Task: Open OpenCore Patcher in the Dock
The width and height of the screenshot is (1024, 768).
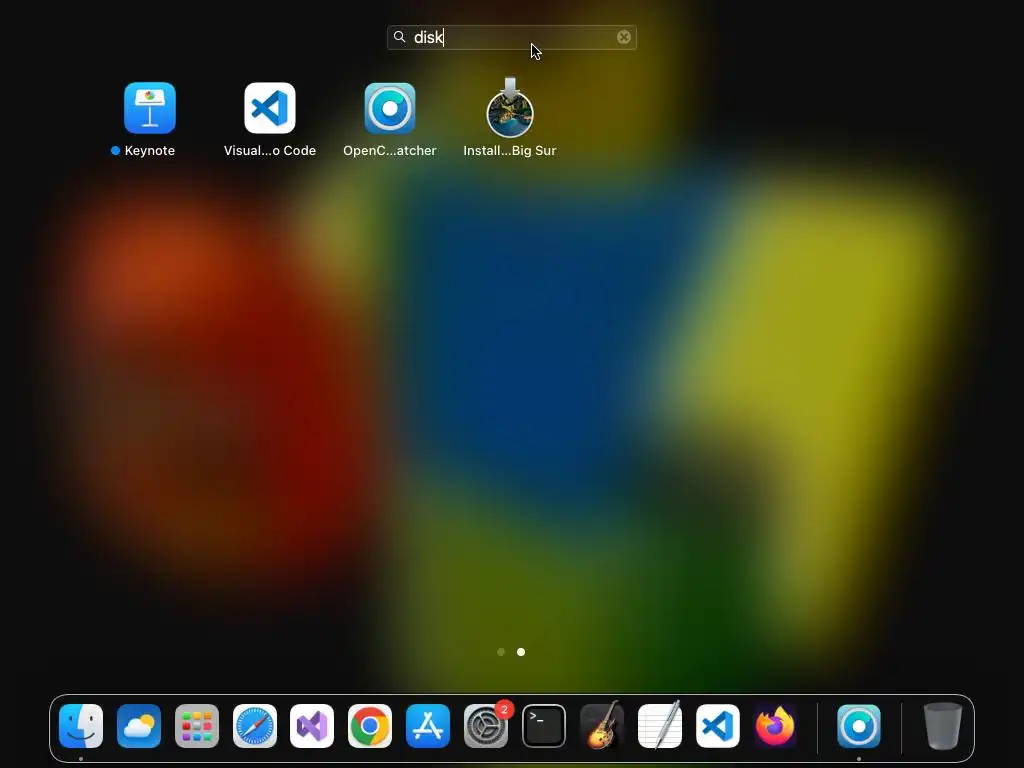Action: click(x=859, y=726)
